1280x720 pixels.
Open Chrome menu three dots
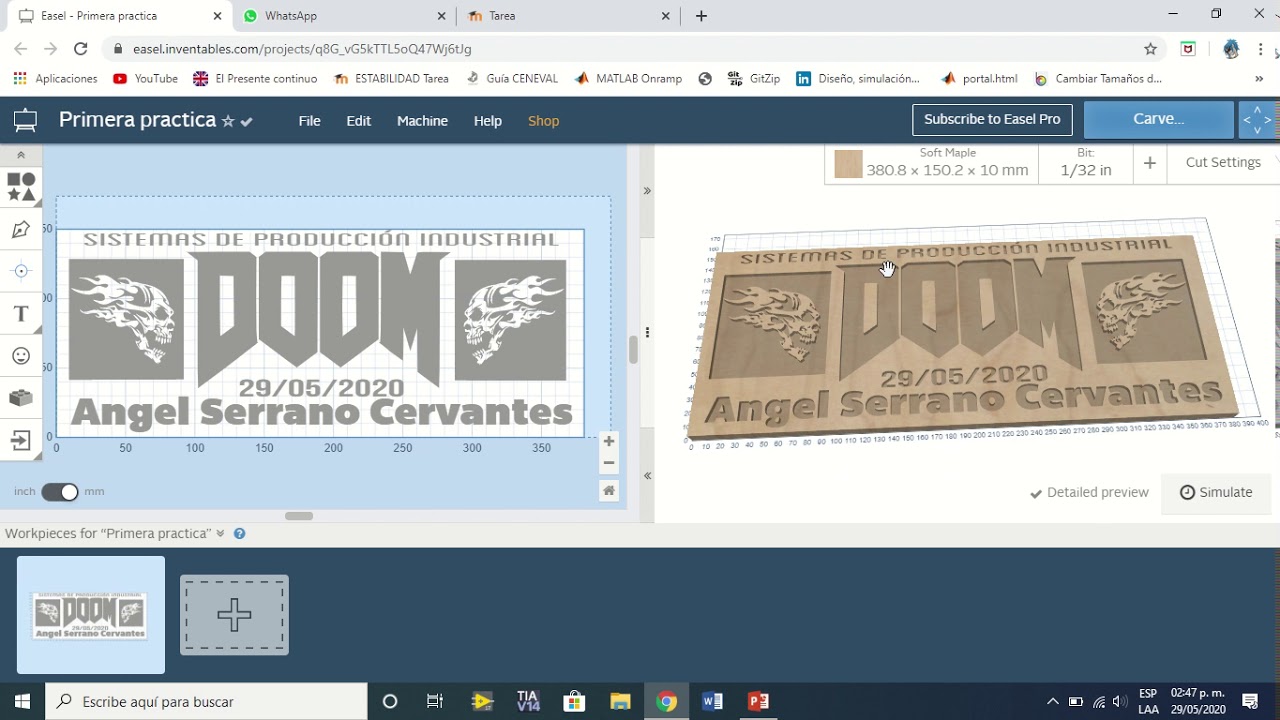[x=1260, y=48]
